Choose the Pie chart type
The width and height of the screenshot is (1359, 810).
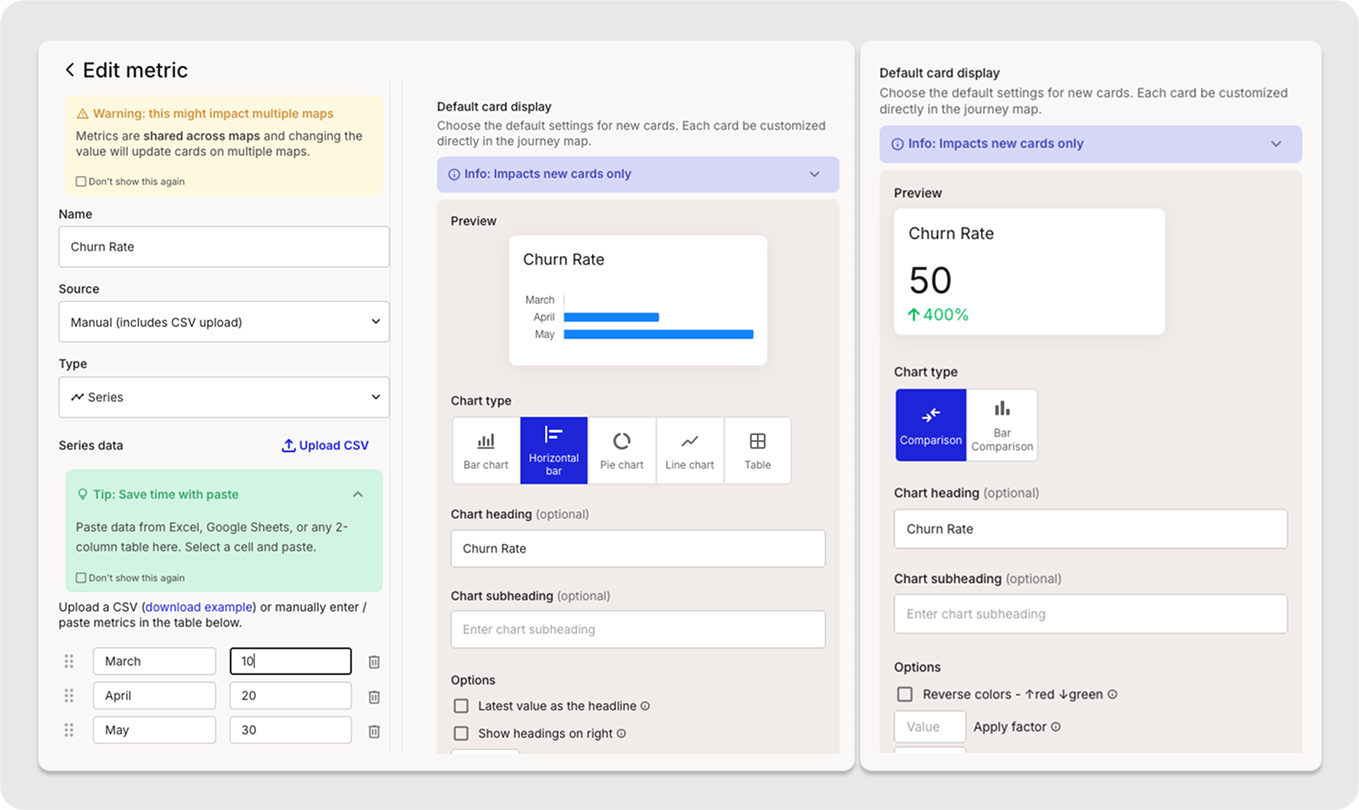(x=622, y=451)
